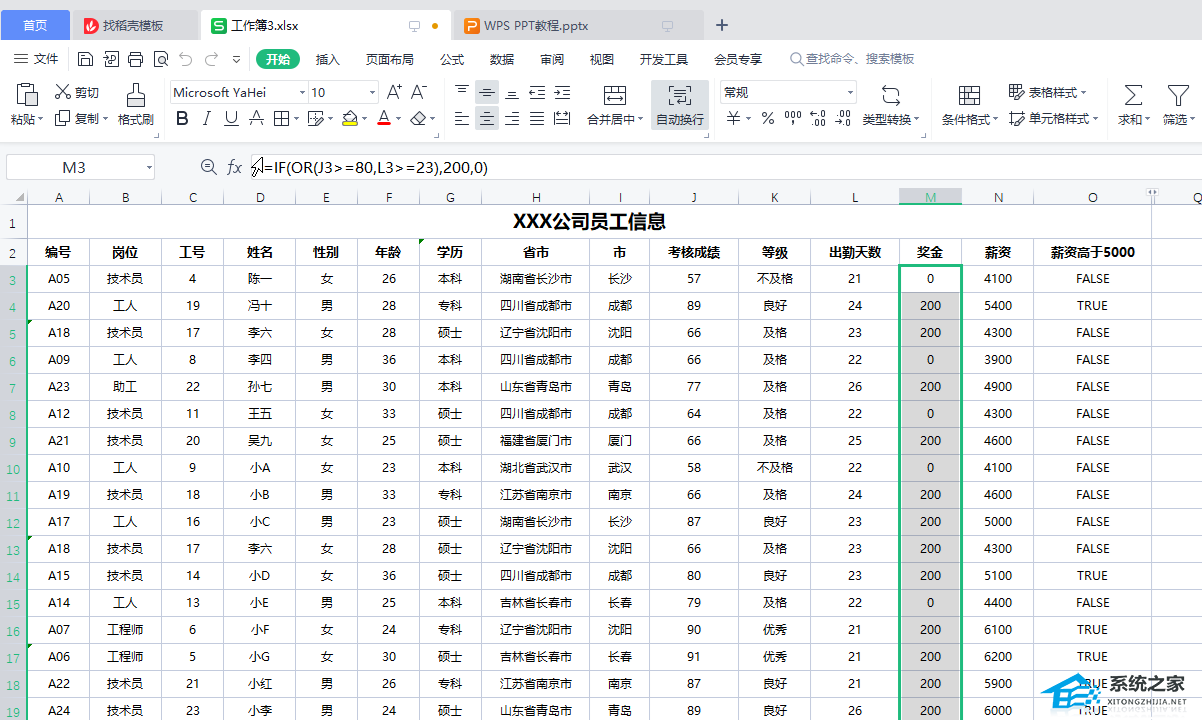Toggle bold formatting
1202x720 pixels.
pyautogui.click(x=182, y=119)
